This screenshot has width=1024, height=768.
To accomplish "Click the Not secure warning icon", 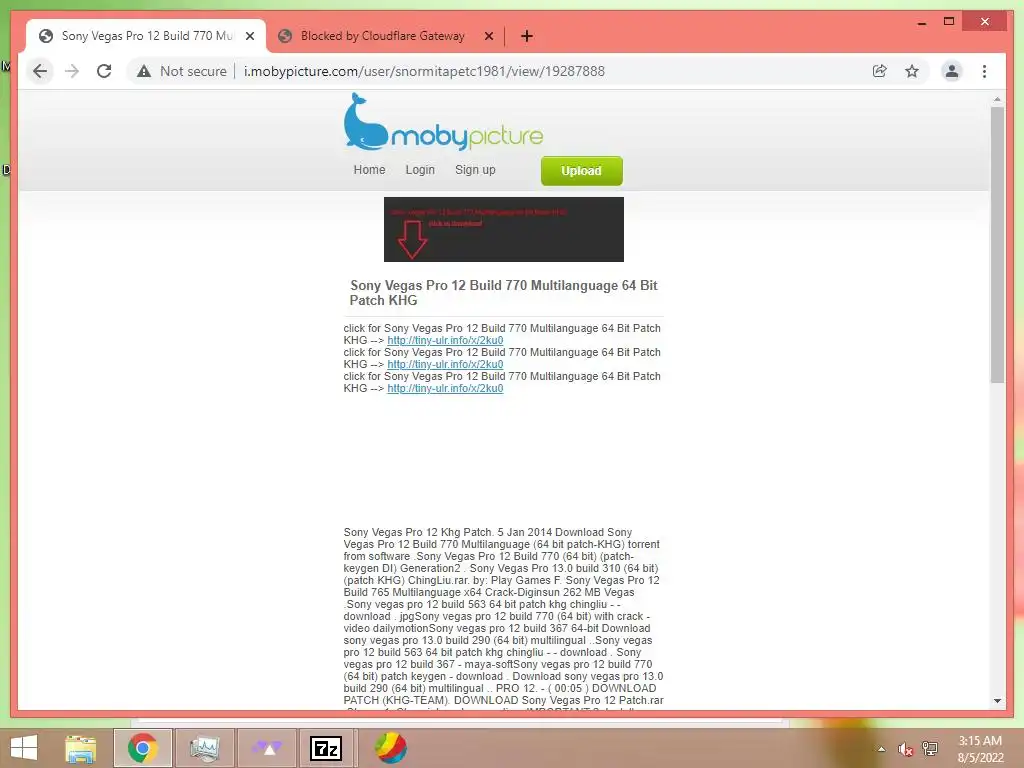I will [x=144, y=71].
